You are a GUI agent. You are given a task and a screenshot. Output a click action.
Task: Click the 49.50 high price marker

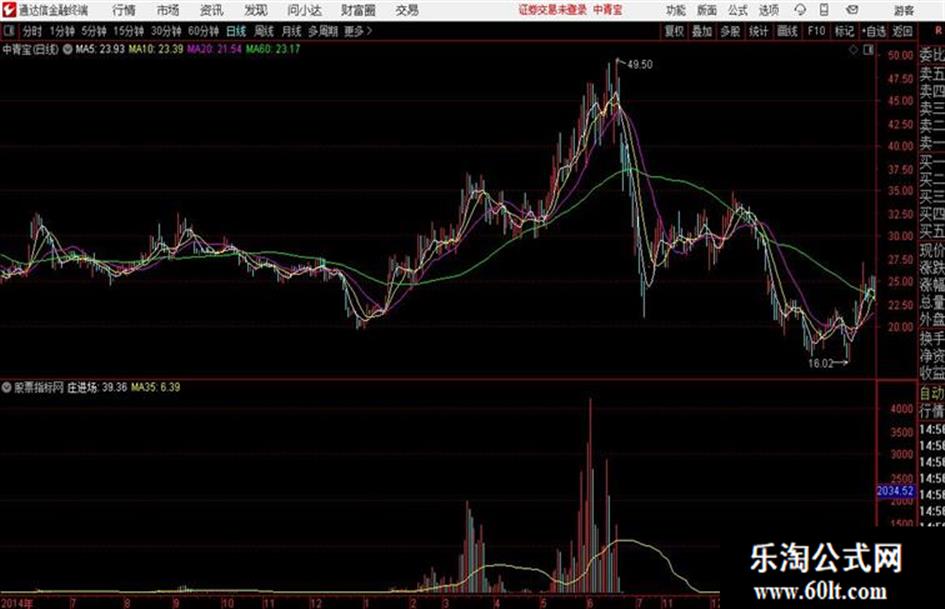(x=639, y=65)
